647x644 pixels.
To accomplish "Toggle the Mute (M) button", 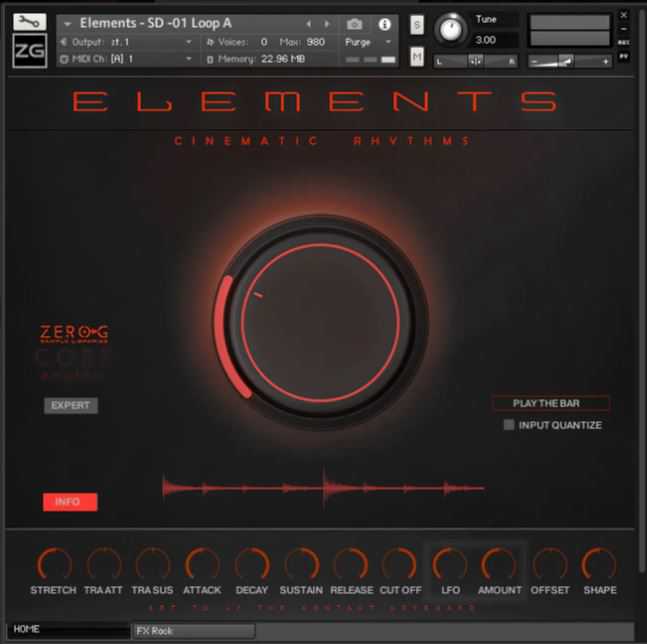I will 417,57.
